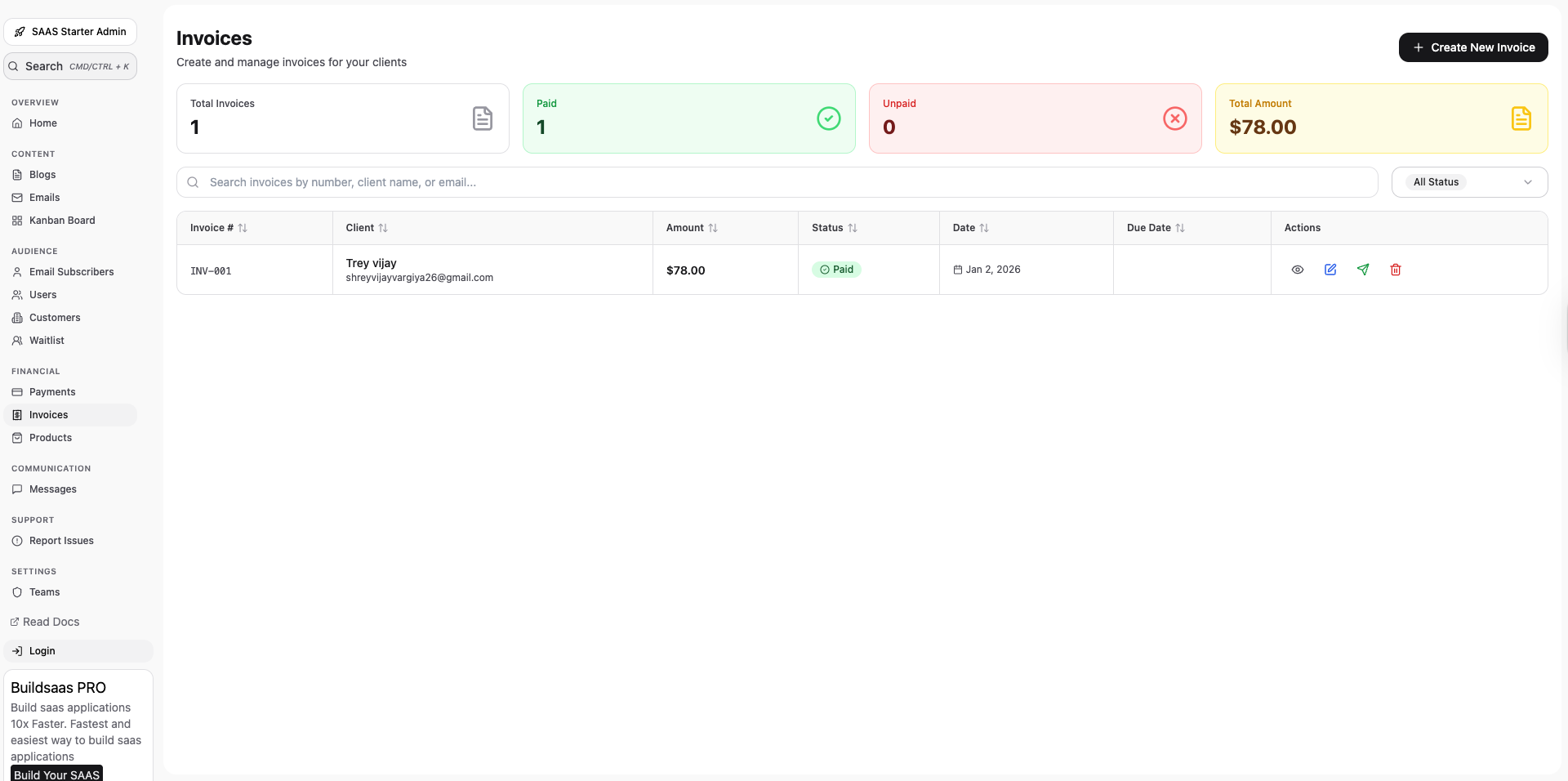This screenshot has width=1568, height=781.
Task: Focus the search invoices input field
Action: pyautogui.click(x=777, y=182)
